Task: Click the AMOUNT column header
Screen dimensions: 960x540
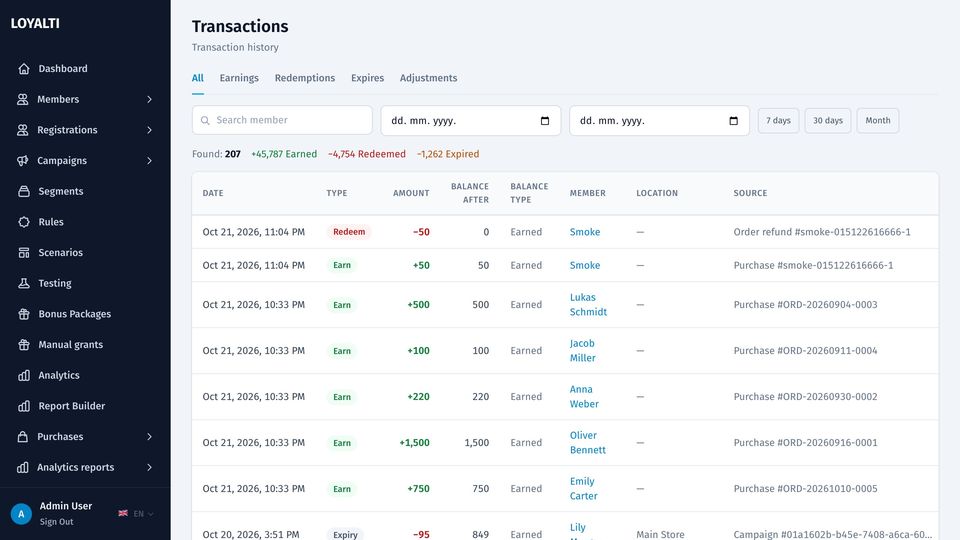Action: point(411,193)
